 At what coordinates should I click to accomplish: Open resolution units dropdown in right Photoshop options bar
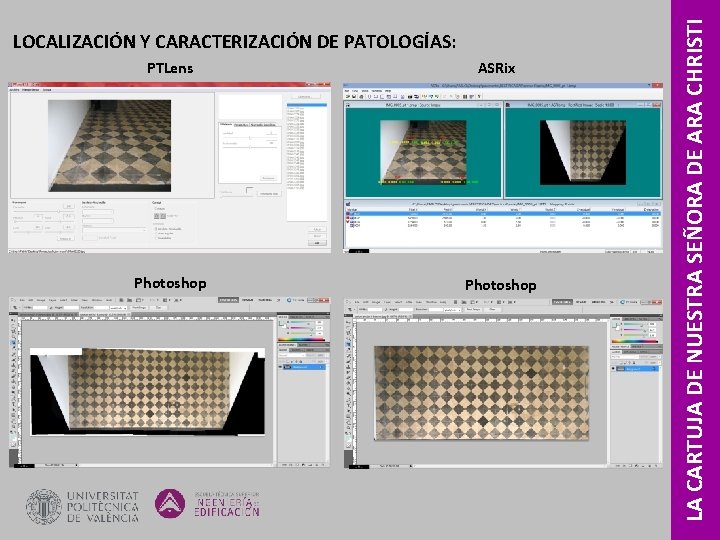click(453, 310)
